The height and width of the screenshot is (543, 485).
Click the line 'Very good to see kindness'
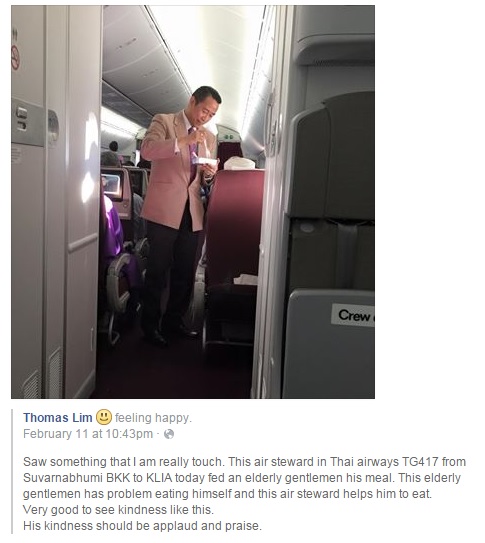118,510
